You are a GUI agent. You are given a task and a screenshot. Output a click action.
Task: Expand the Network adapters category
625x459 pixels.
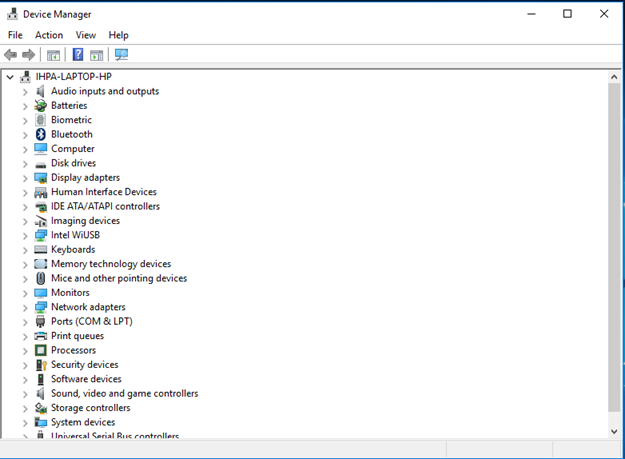(x=25, y=307)
